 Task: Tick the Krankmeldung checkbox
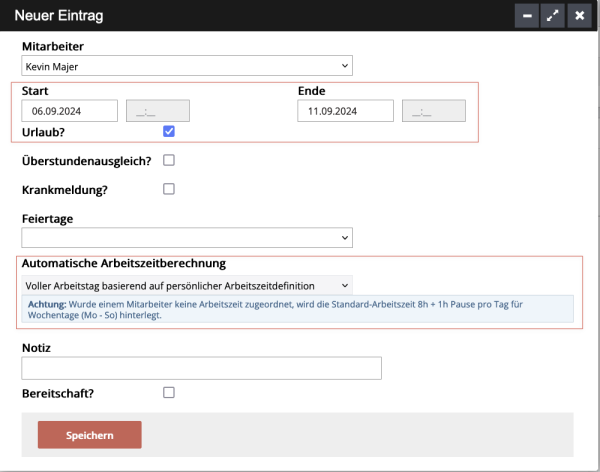point(169,188)
